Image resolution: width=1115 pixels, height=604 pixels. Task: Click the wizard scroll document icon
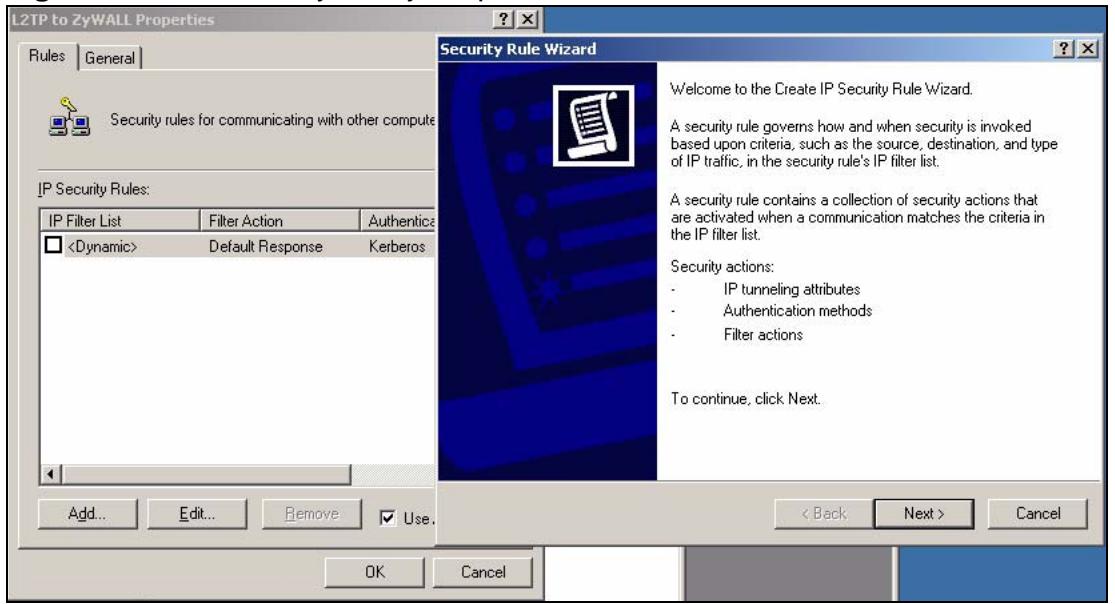coord(593,125)
